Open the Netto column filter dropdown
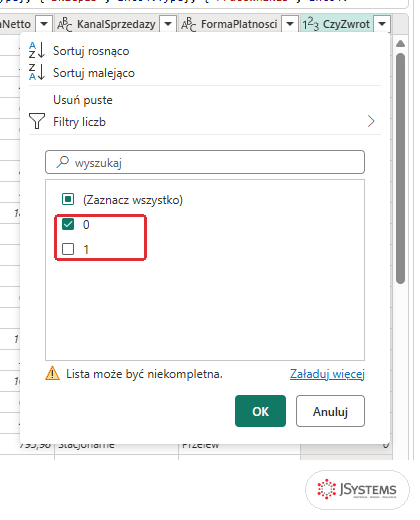This screenshot has height=520, width=420. coord(44,24)
